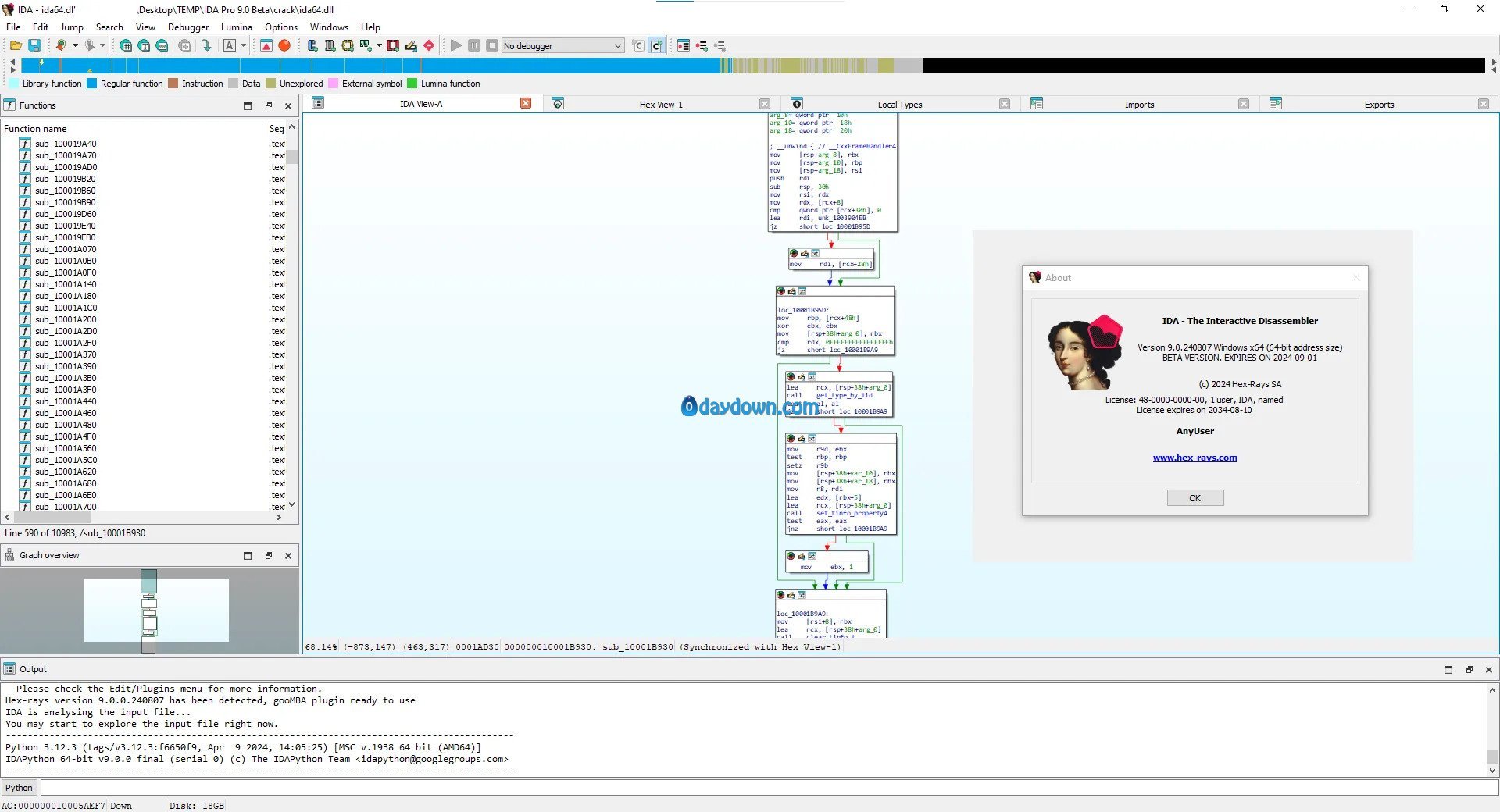Switch to the Local Types tab
The image size is (1500, 812).
pyautogui.click(x=900, y=105)
